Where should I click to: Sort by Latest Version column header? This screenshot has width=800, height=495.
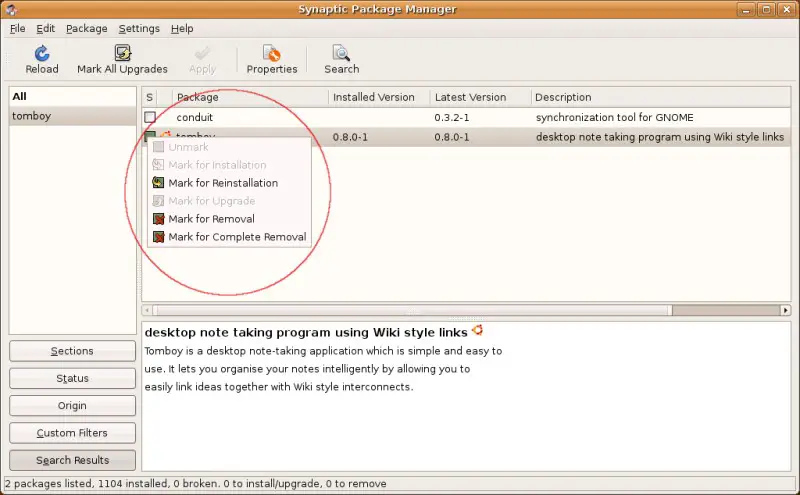tap(480, 97)
